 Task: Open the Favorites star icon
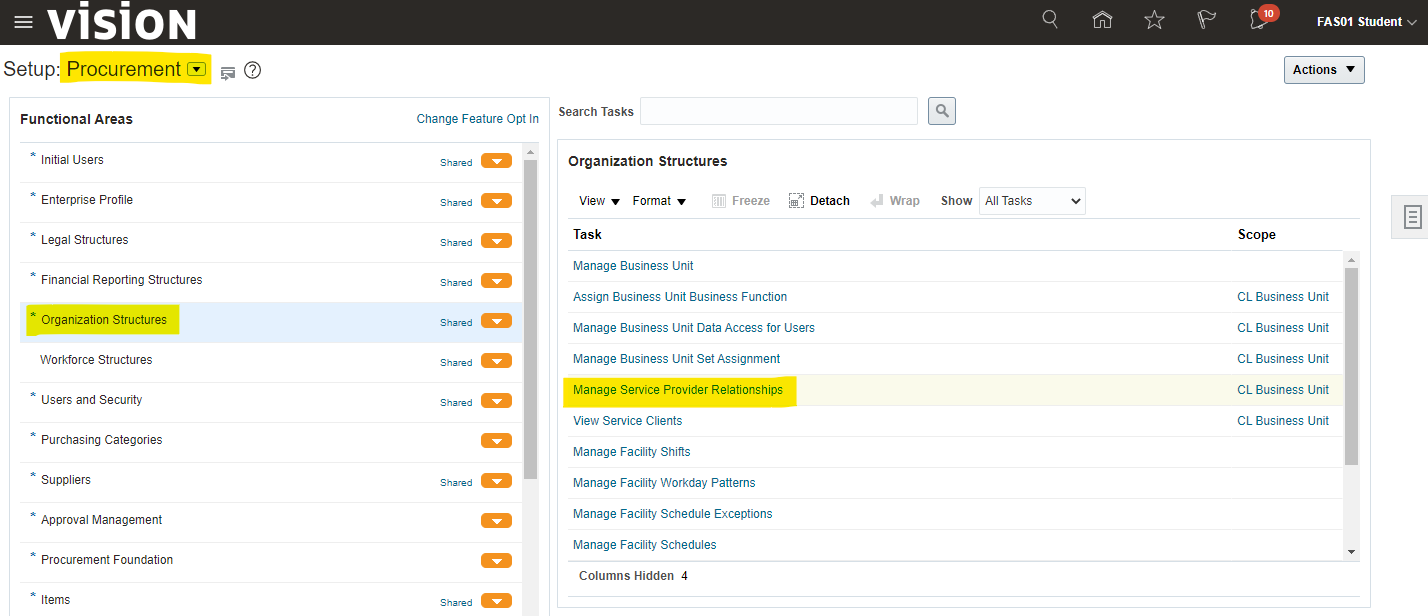click(1154, 20)
